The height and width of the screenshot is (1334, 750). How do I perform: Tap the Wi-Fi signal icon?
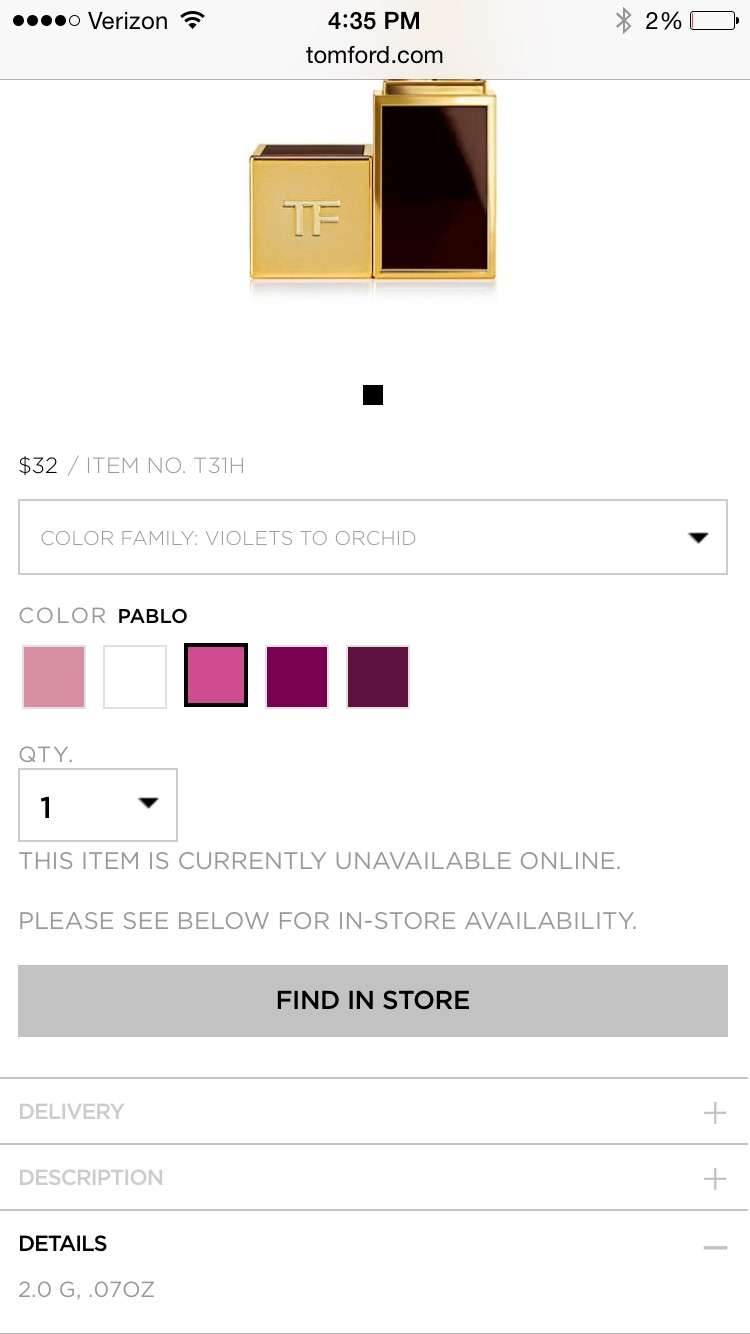tap(191, 20)
